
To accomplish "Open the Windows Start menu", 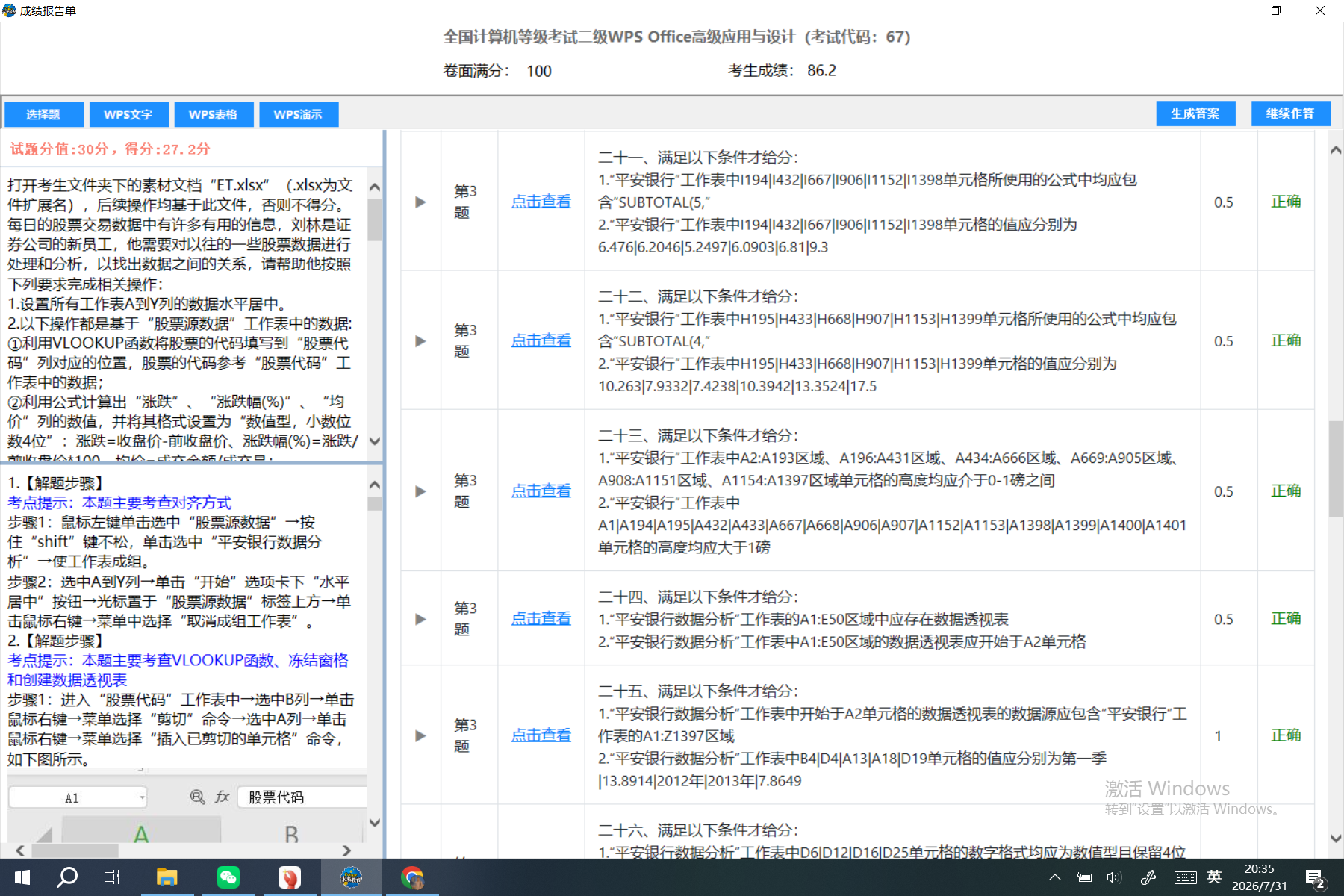I will pyautogui.click(x=22, y=877).
